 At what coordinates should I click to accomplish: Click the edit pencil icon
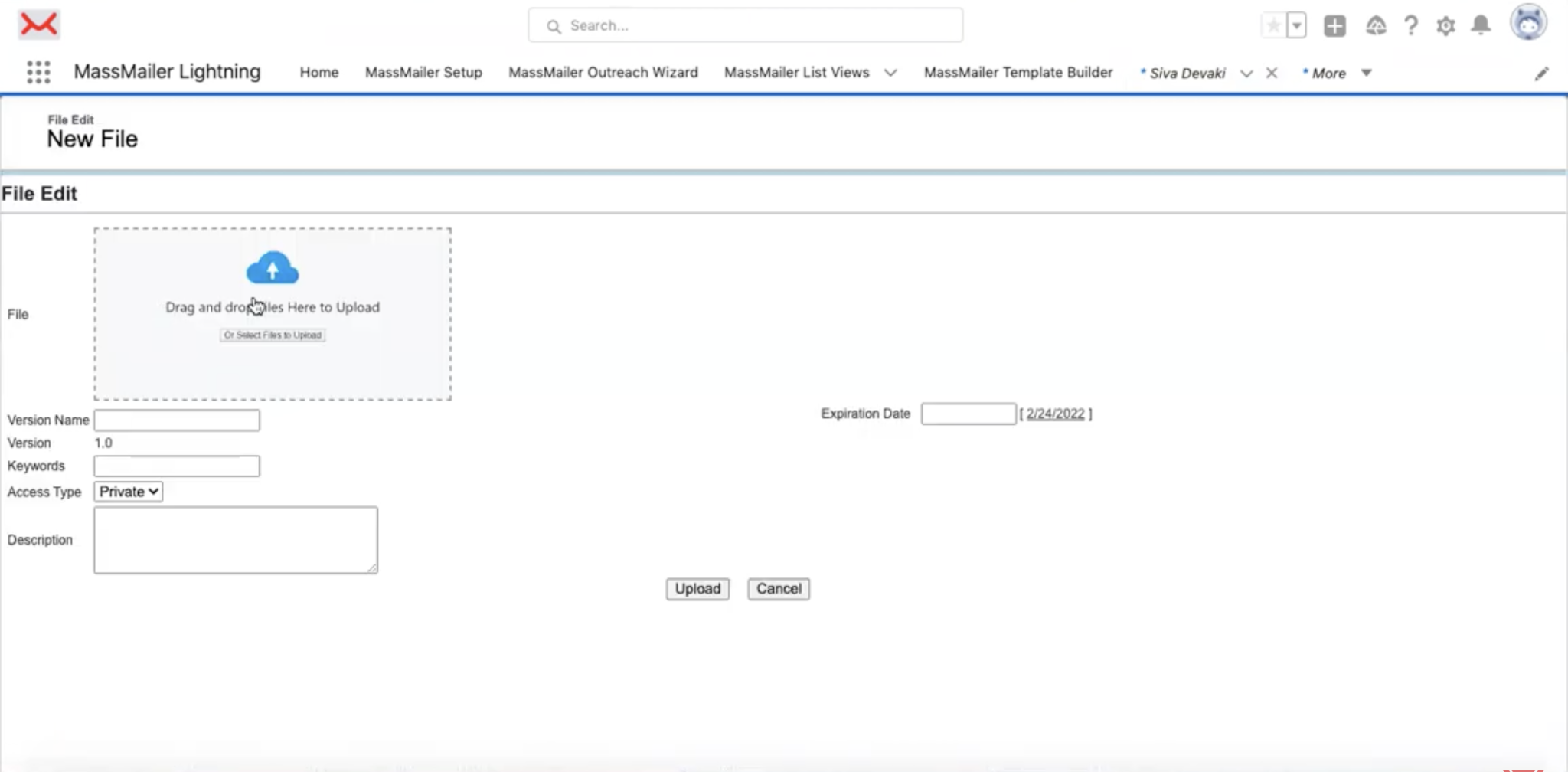tap(1542, 73)
